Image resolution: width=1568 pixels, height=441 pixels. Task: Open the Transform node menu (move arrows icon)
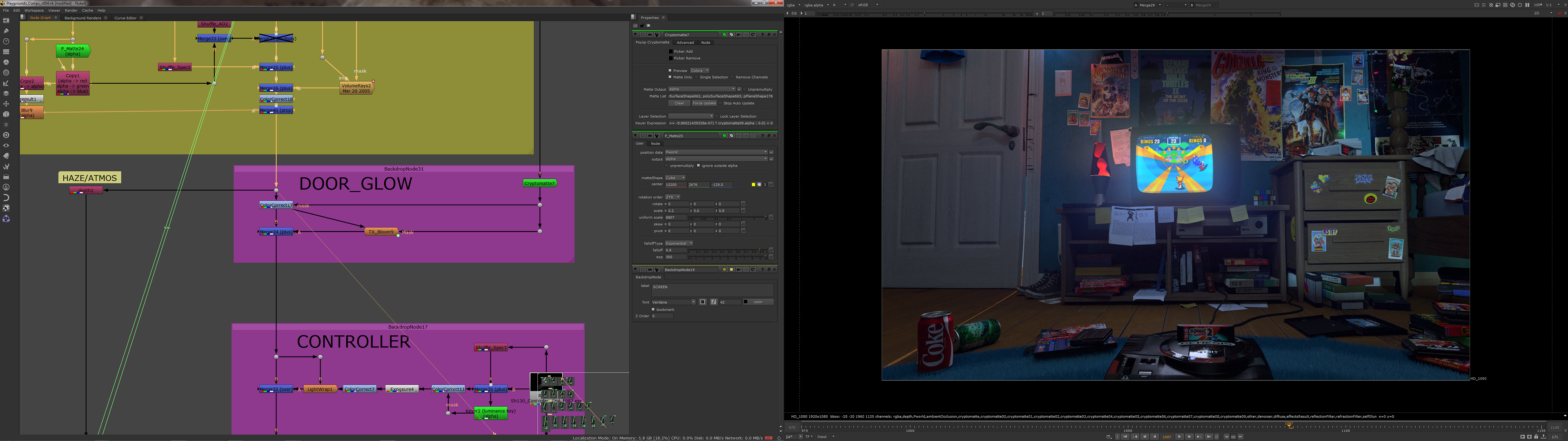(x=6, y=104)
